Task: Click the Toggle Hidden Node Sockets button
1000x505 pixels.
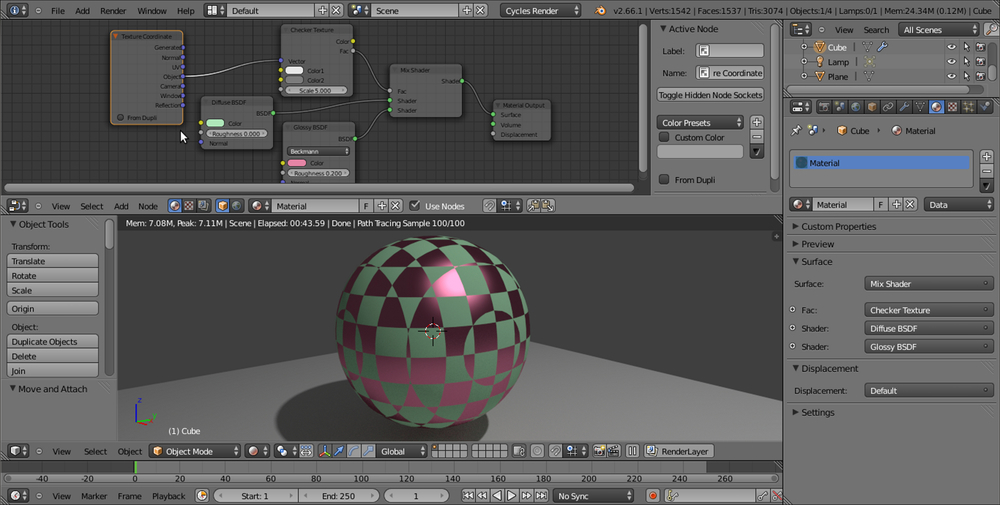Action: click(710, 95)
